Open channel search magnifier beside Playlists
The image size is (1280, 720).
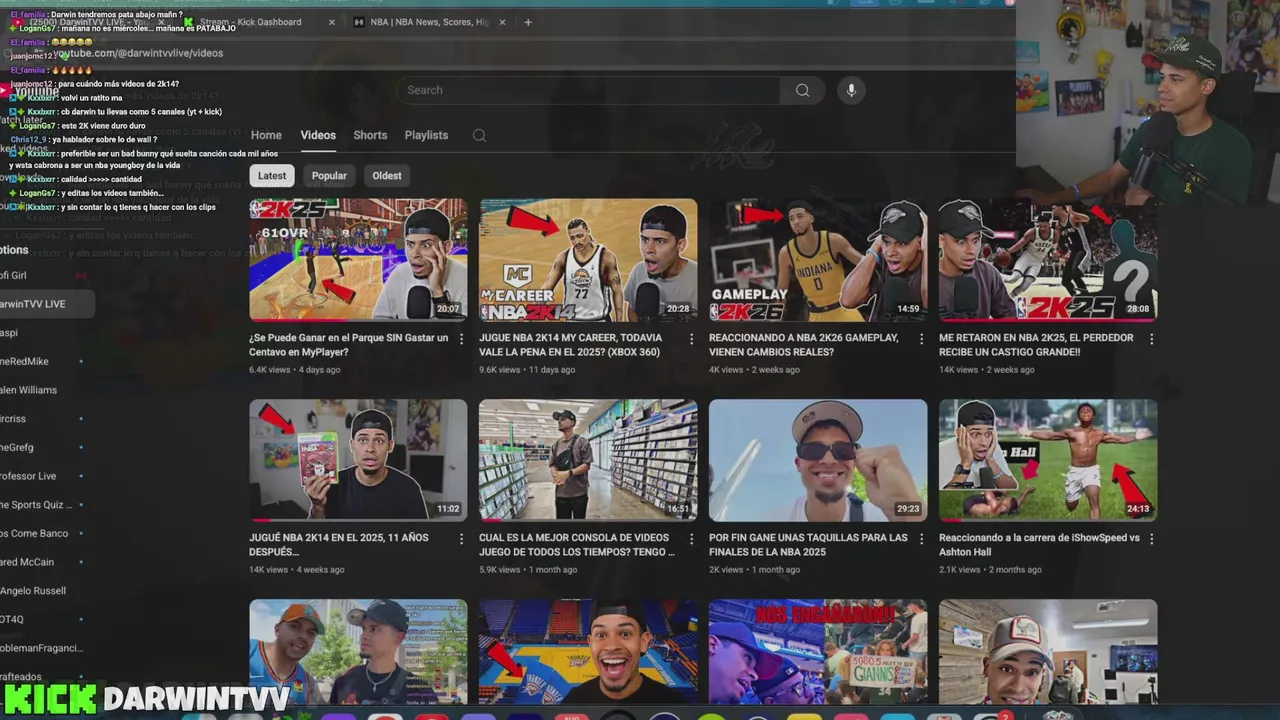pos(479,136)
